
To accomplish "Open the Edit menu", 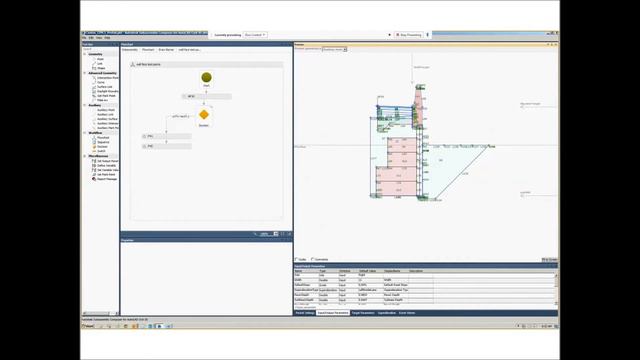I will [91, 38].
